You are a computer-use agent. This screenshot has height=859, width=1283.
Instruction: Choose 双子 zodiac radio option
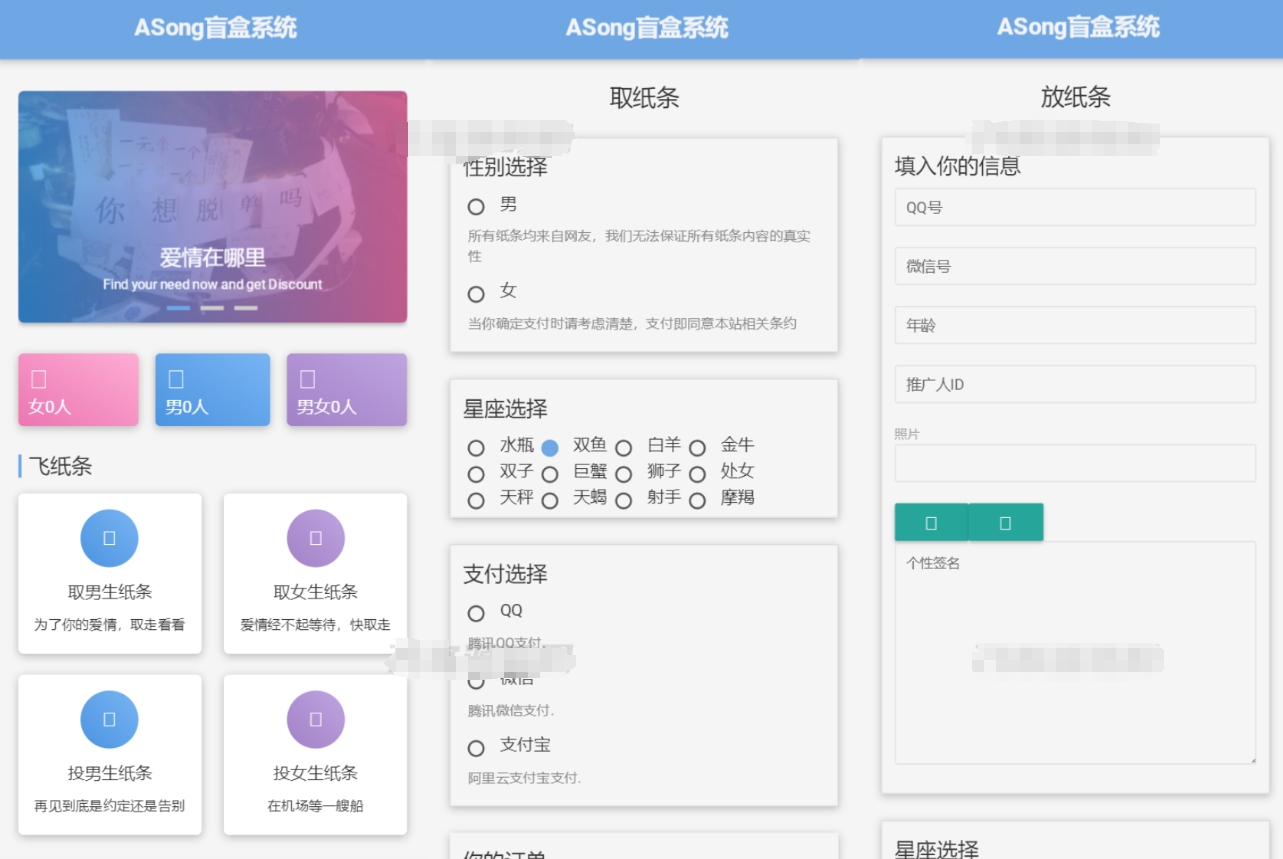476,473
